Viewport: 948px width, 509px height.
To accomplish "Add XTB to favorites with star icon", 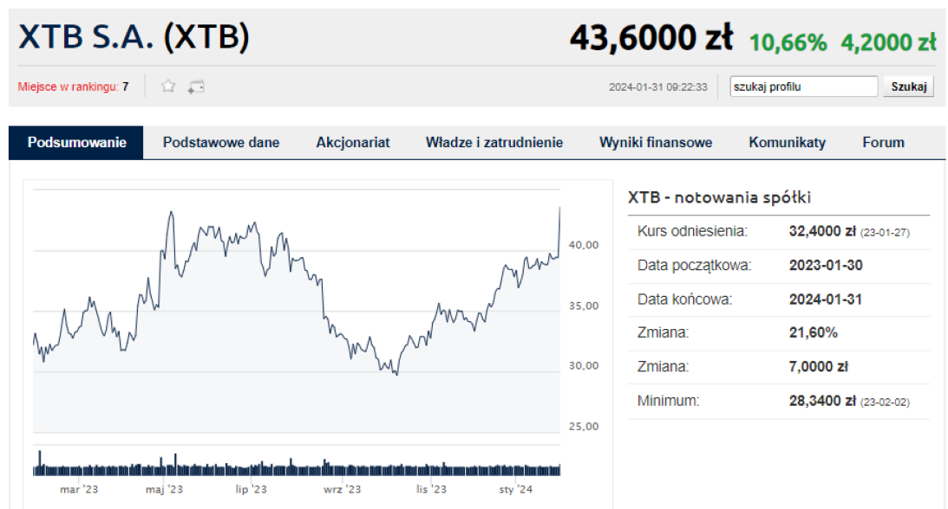I will point(168,86).
